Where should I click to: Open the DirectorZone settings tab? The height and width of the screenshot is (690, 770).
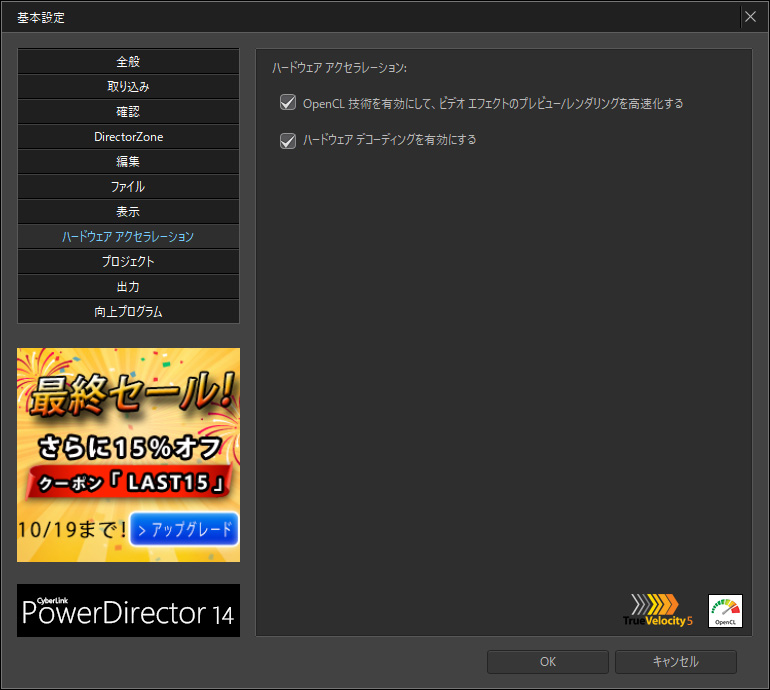[x=128, y=137]
